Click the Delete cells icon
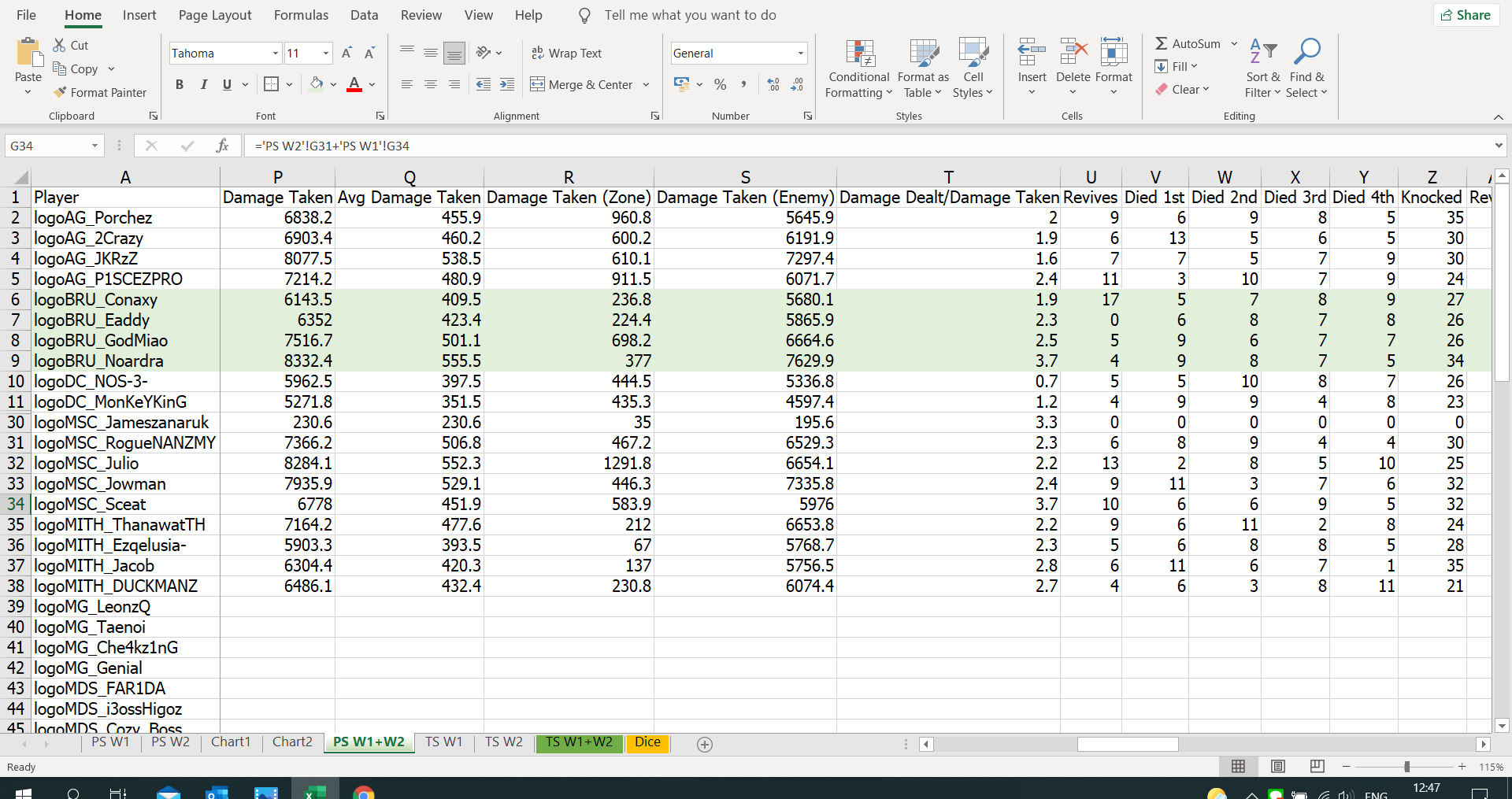 [1073, 52]
